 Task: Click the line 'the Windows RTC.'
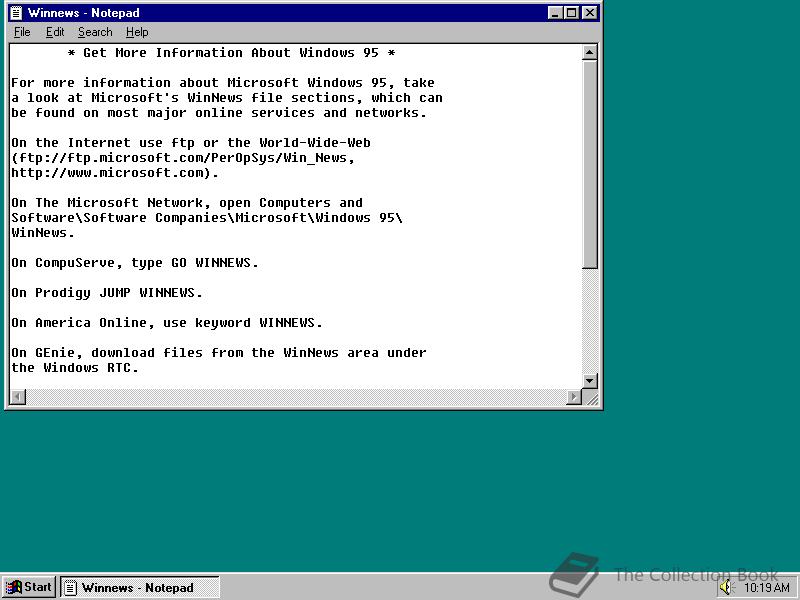(x=75, y=367)
